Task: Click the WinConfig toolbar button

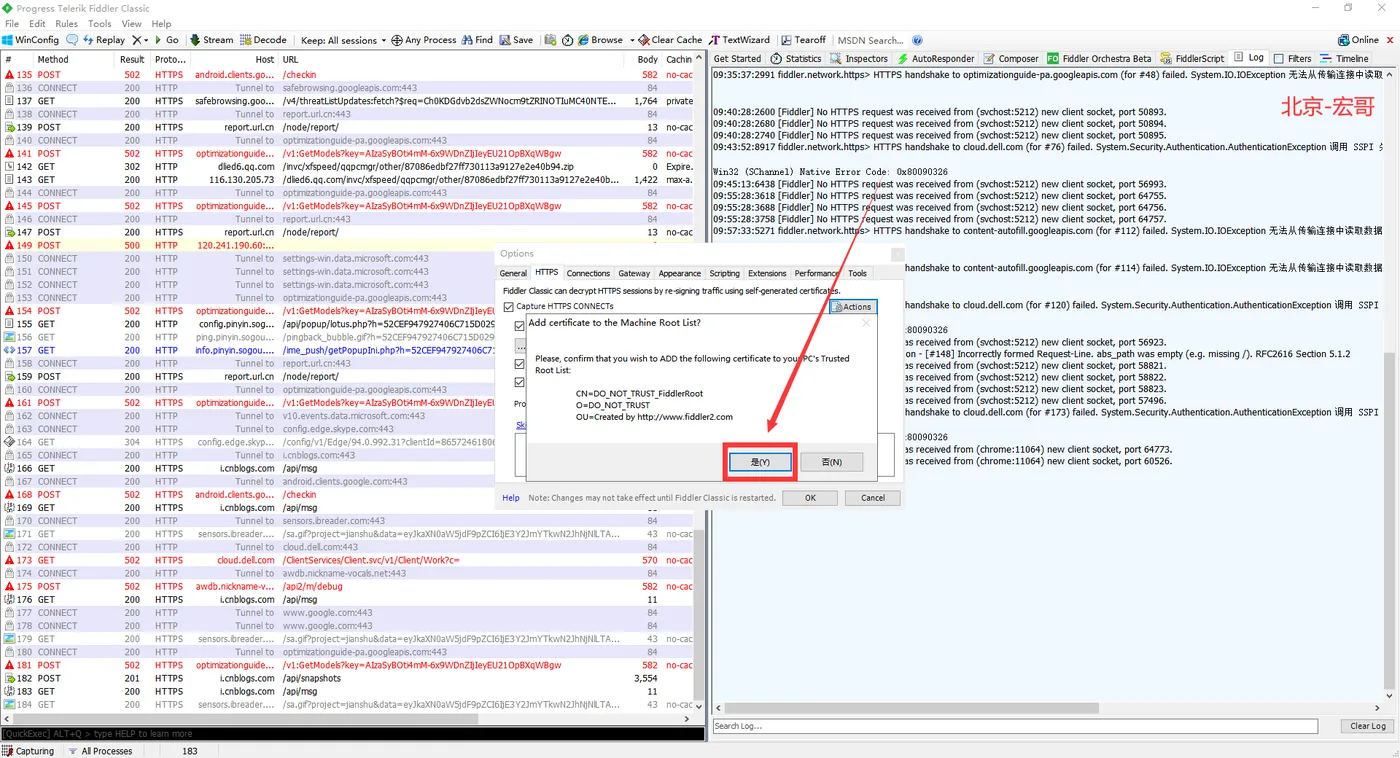Action: 30,40
